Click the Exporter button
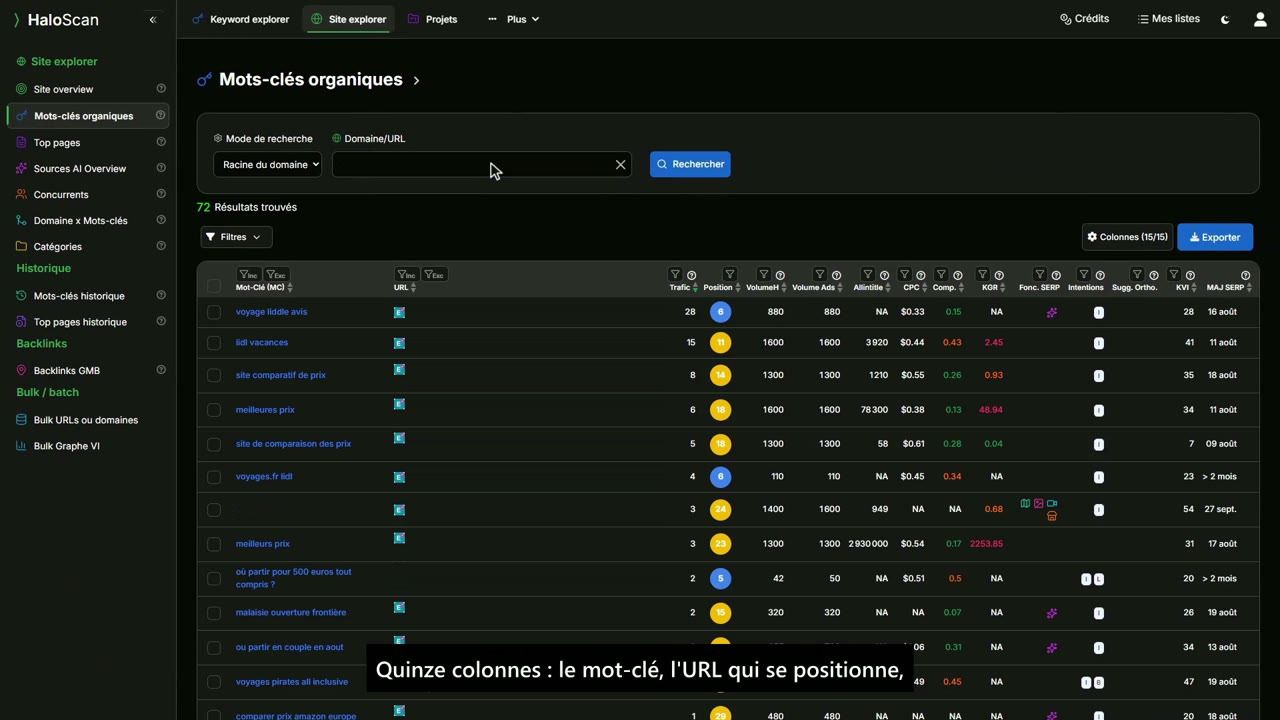The image size is (1280, 720). point(1215,237)
